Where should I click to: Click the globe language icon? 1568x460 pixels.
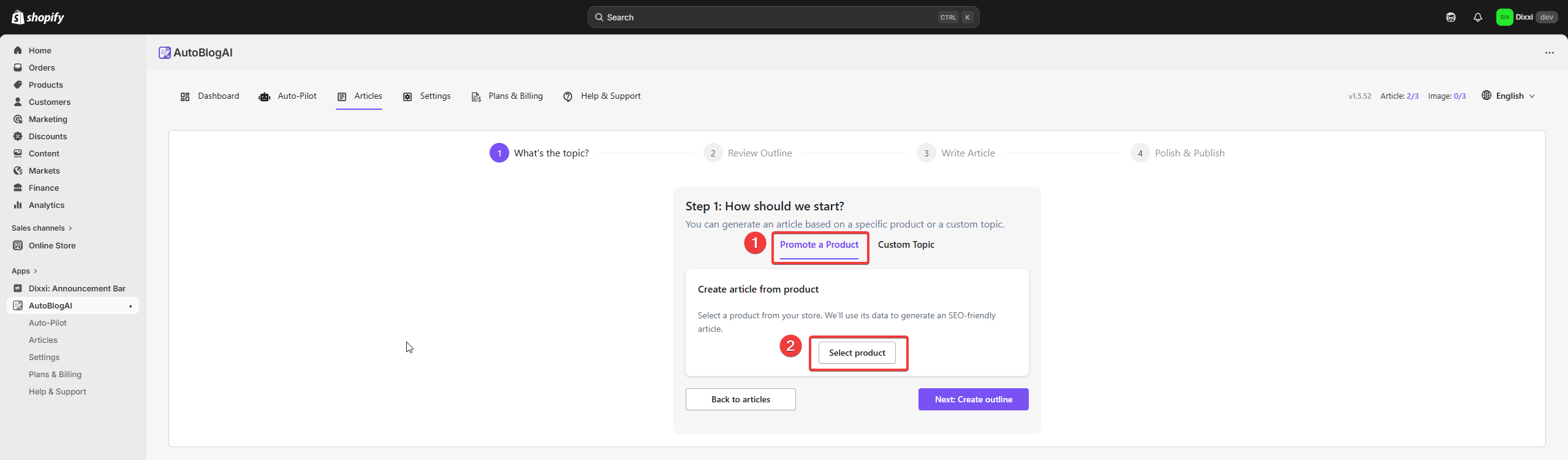[1487, 95]
